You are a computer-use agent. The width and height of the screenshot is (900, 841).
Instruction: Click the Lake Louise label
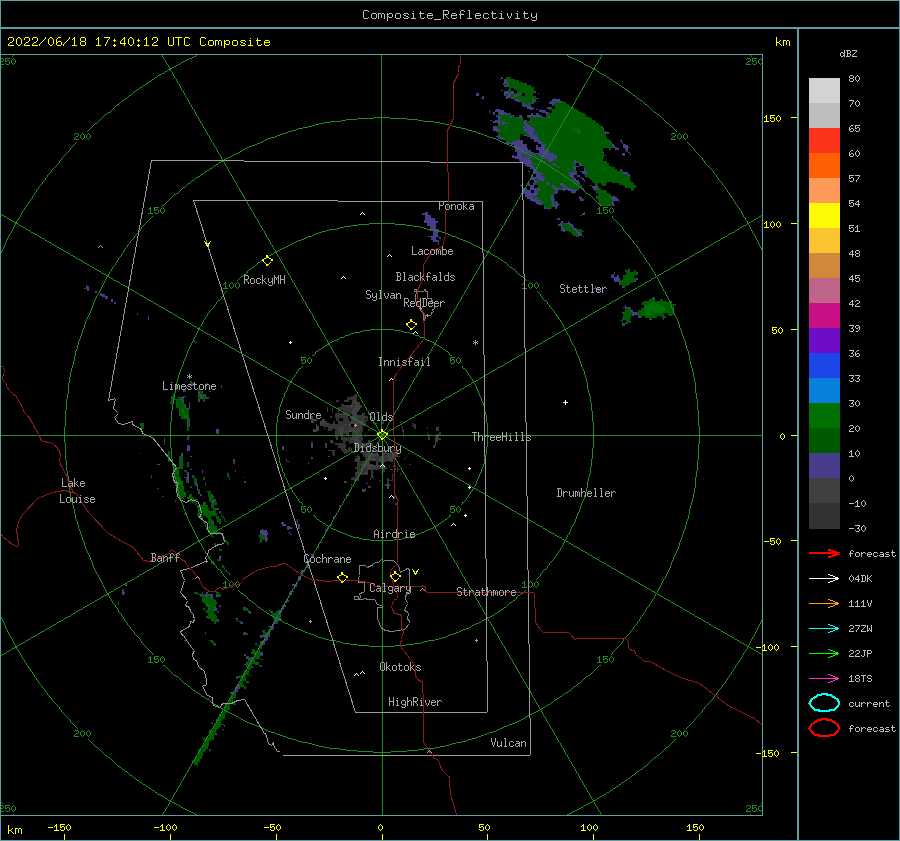[x=77, y=491]
